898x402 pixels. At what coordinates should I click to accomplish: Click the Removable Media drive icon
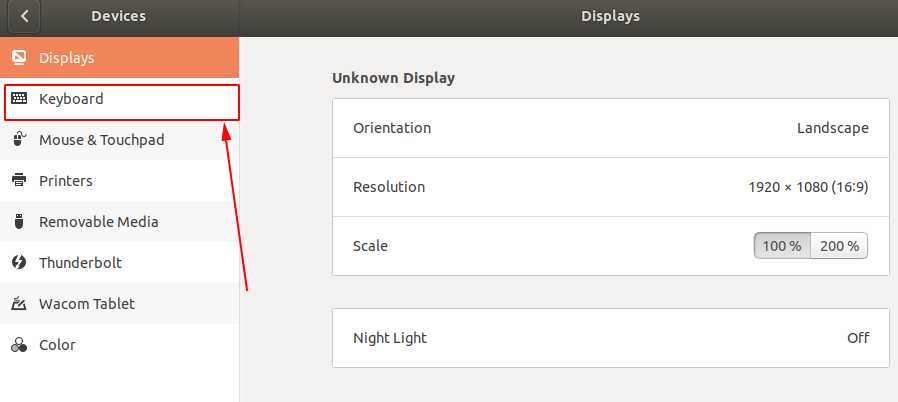coord(19,222)
